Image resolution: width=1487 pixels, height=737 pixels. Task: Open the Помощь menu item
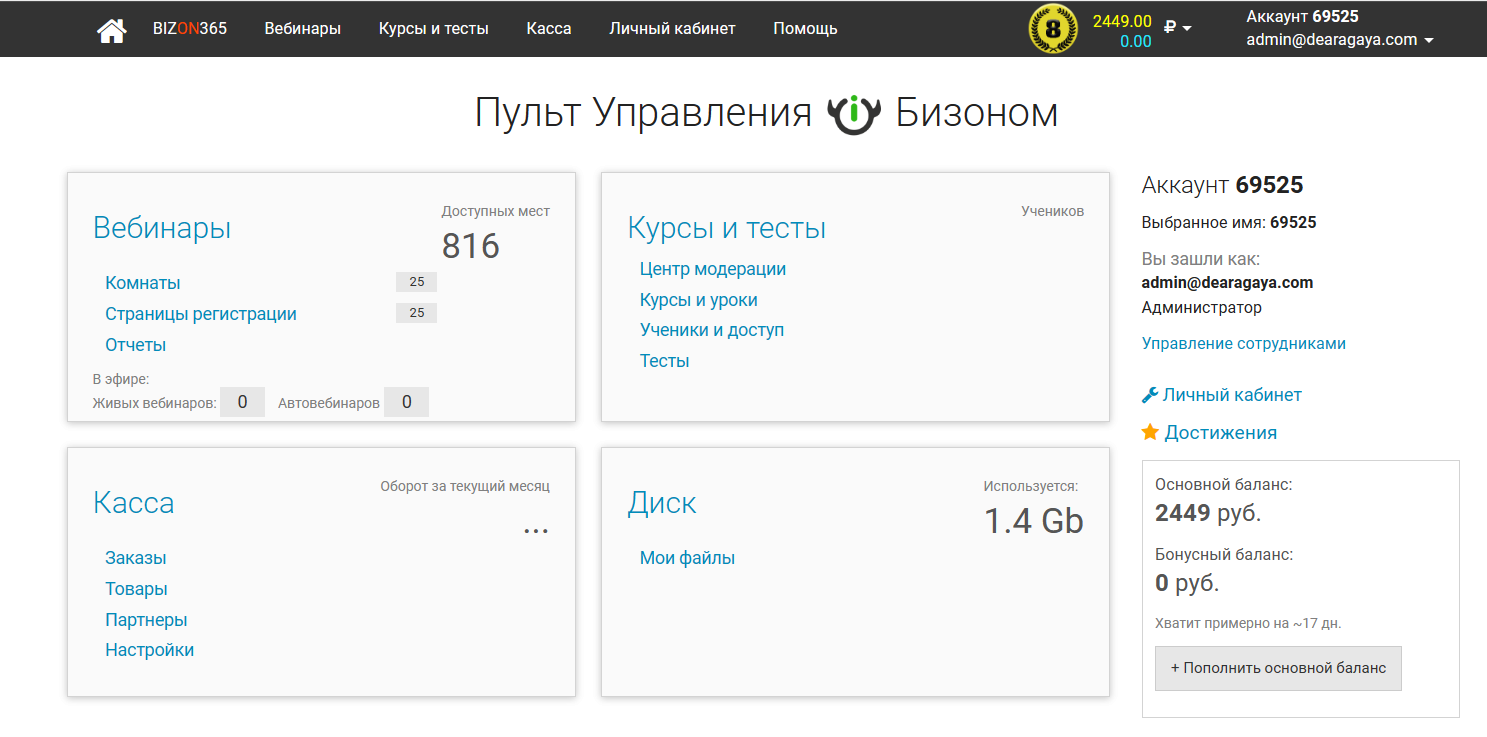click(x=805, y=29)
